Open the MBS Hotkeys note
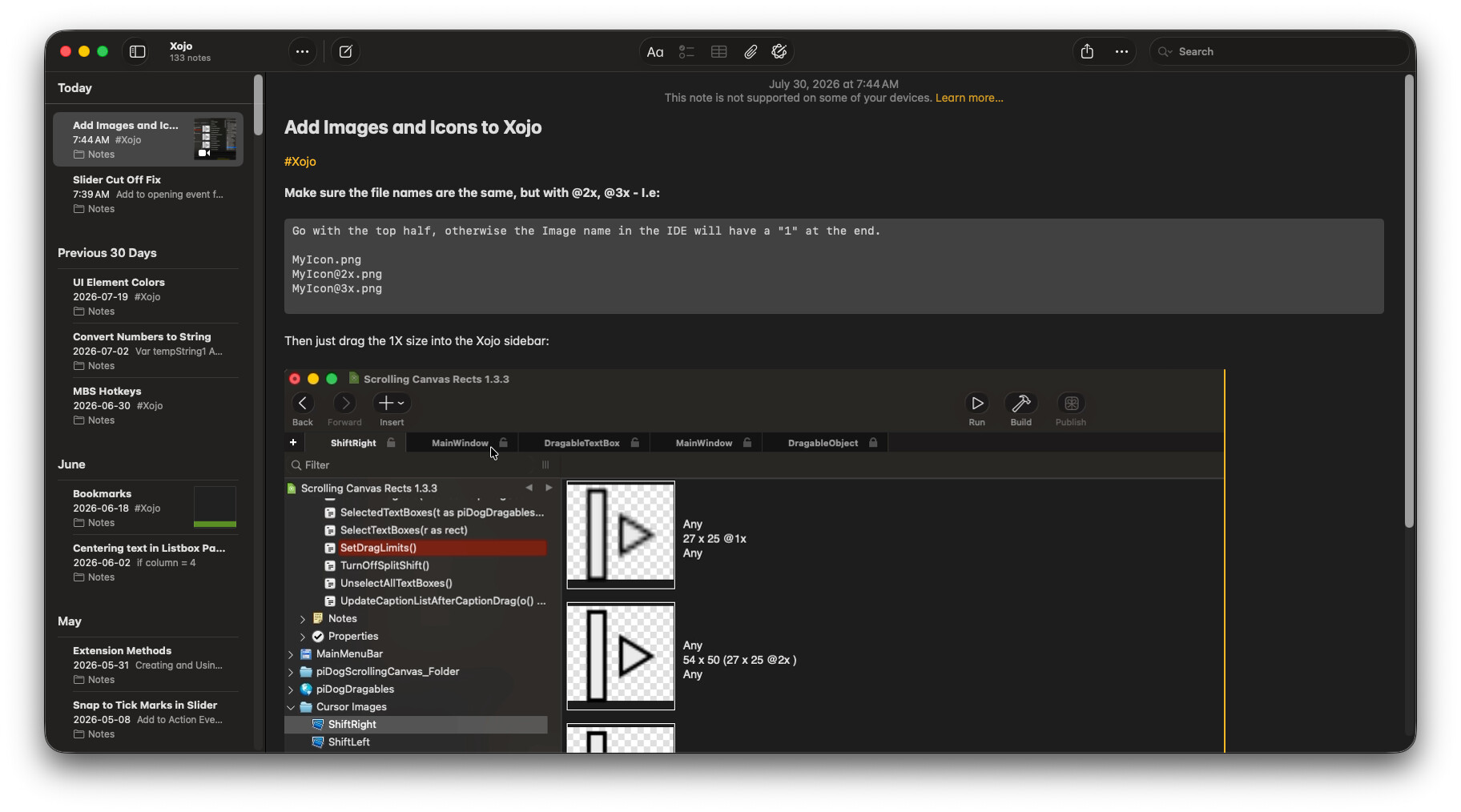Image resolution: width=1461 pixels, height=812 pixels. (x=148, y=405)
